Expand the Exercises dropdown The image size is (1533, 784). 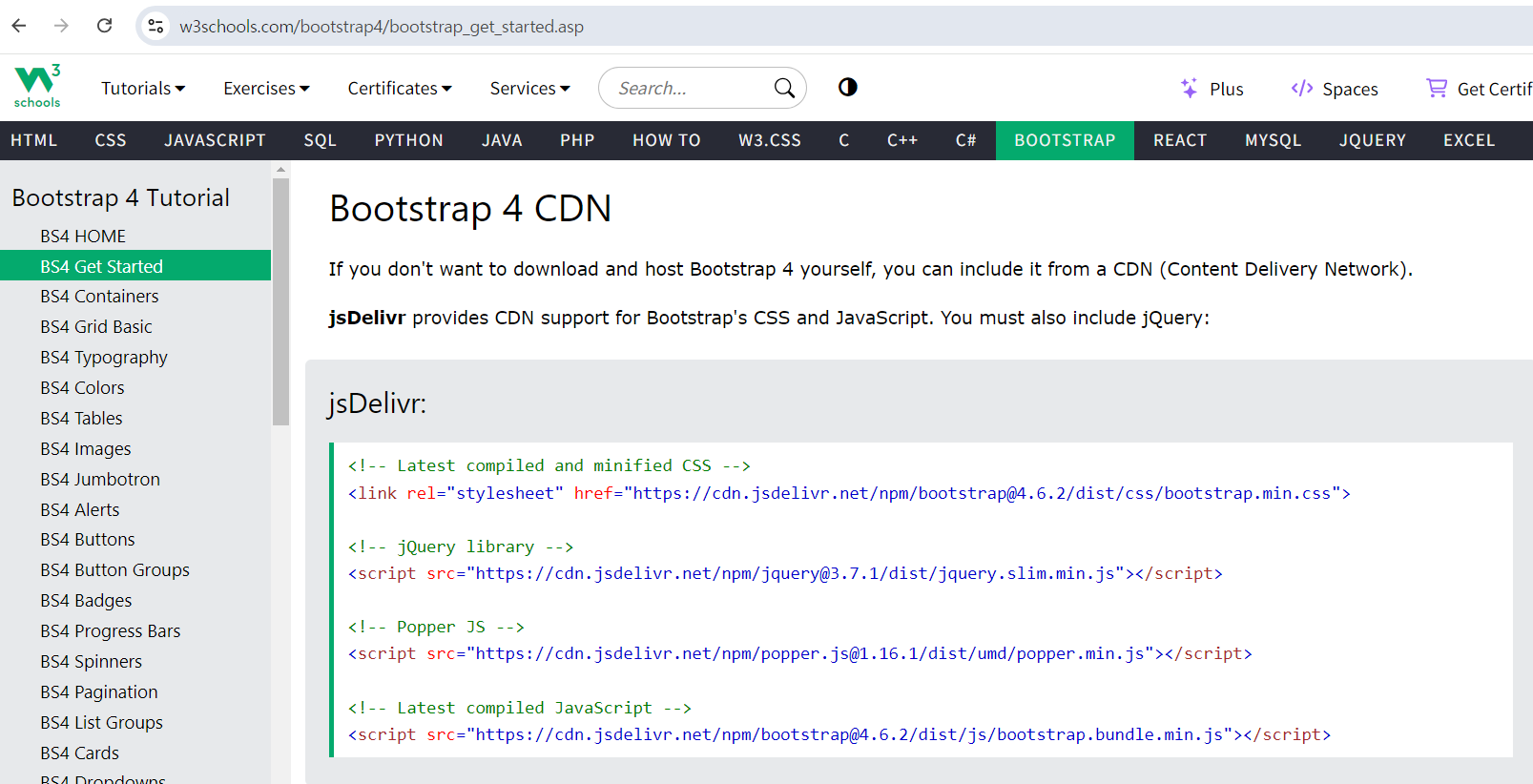click(x=266, y=88)
